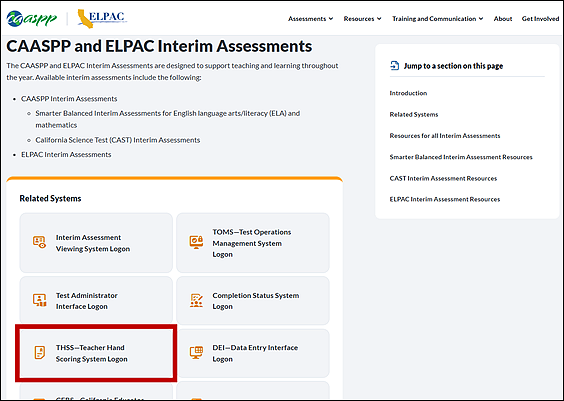Click the CAASPP Interim Assessments bullet text
Image resolution: width=564 pixels, height=401 pixels.
pyautogui.click(x=69, y=99)
